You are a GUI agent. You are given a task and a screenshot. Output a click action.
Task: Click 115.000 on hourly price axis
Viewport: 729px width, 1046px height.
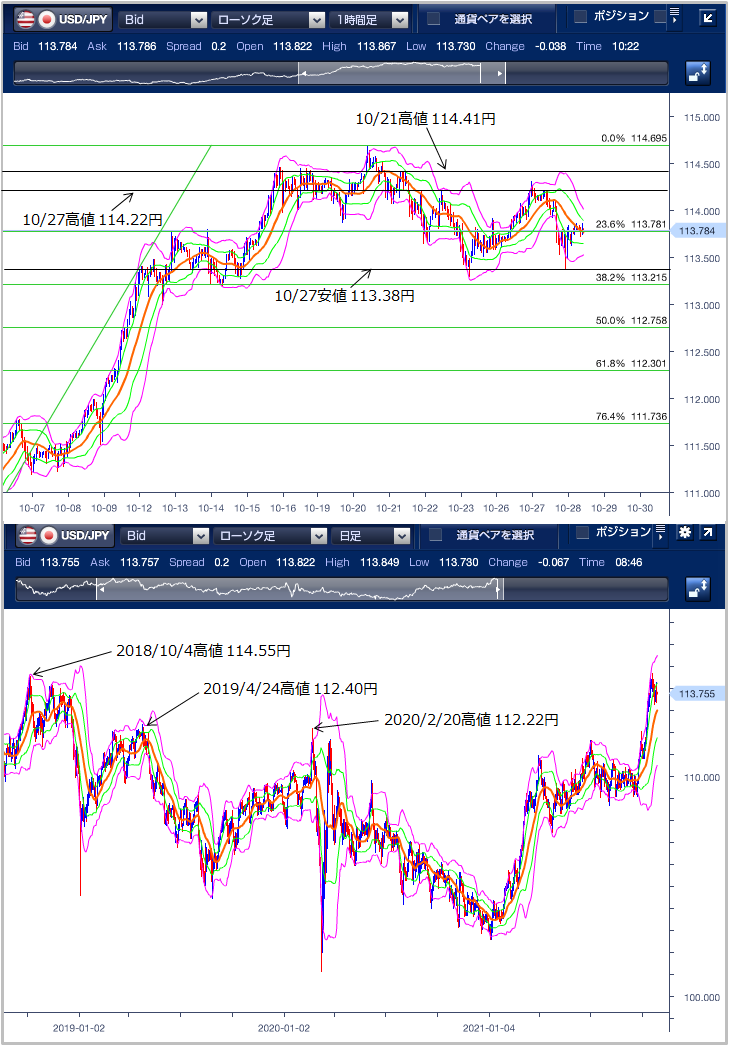pos(702,117)
